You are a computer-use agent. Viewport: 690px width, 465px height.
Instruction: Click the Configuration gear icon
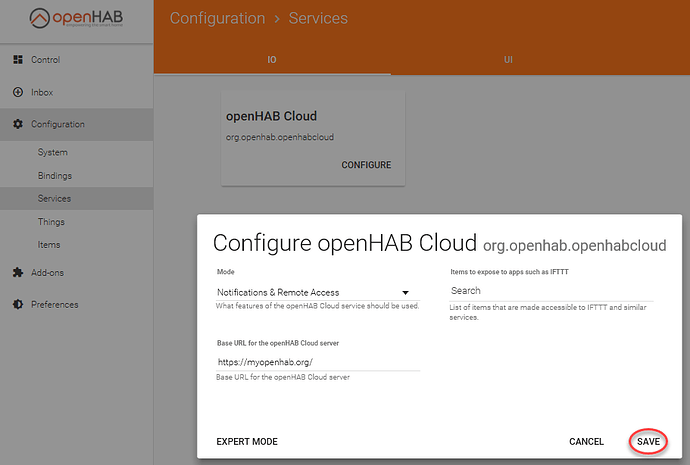18,124
